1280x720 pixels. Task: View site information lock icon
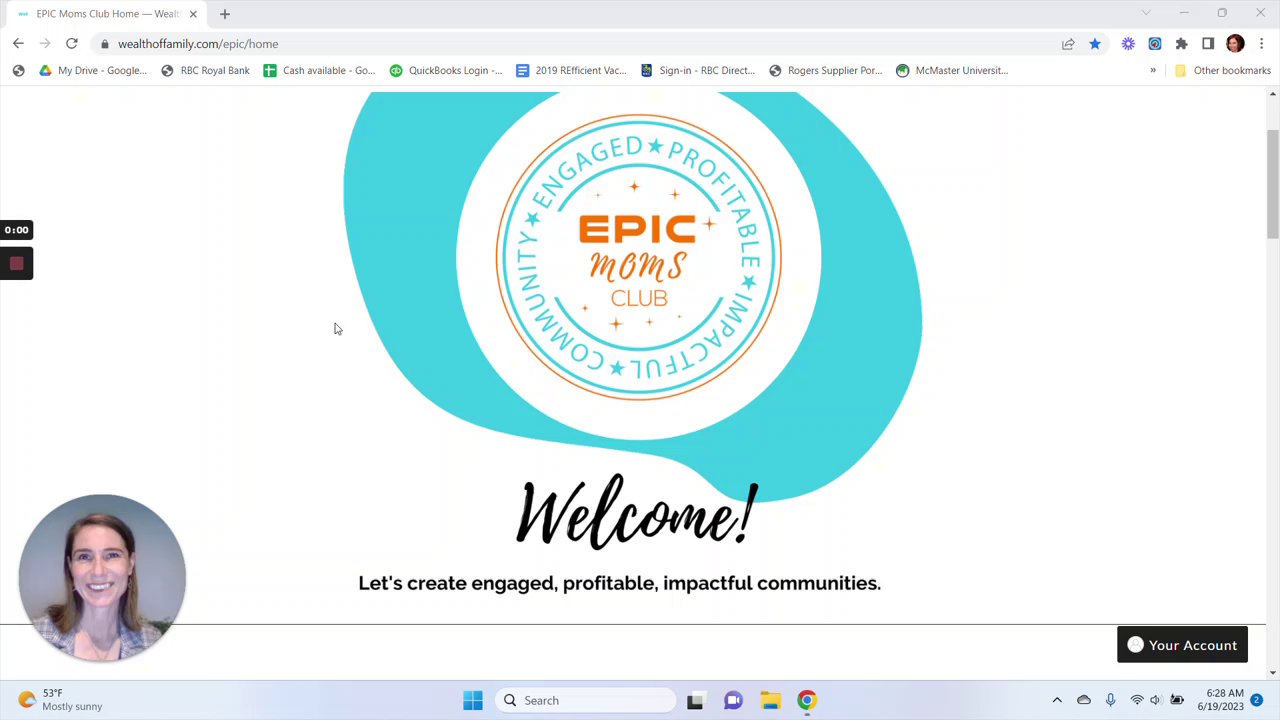coord(104,44)
